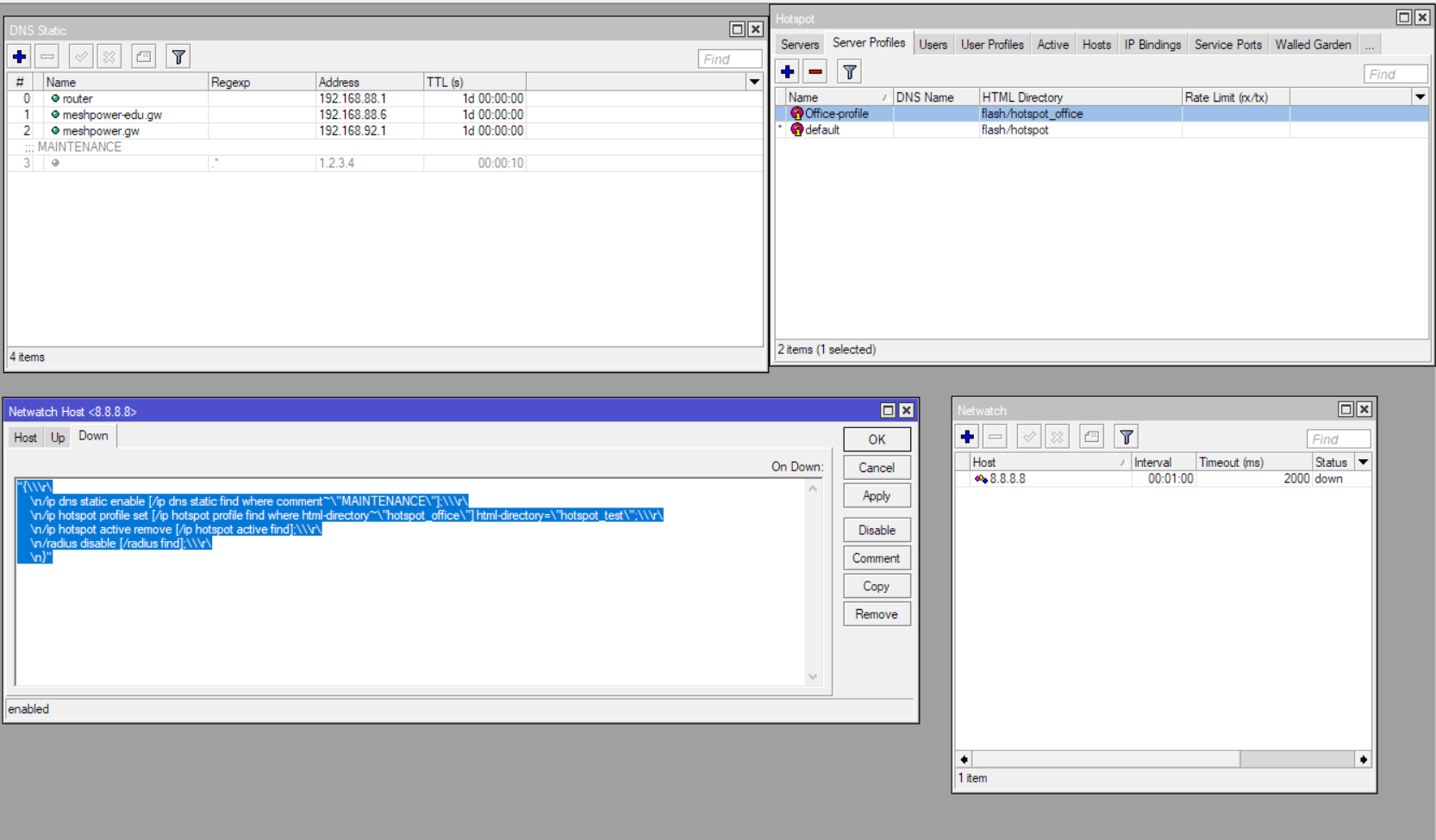Open the Walled Garden tab
The image size is (1436, 840).
[x=1313, y=45]
